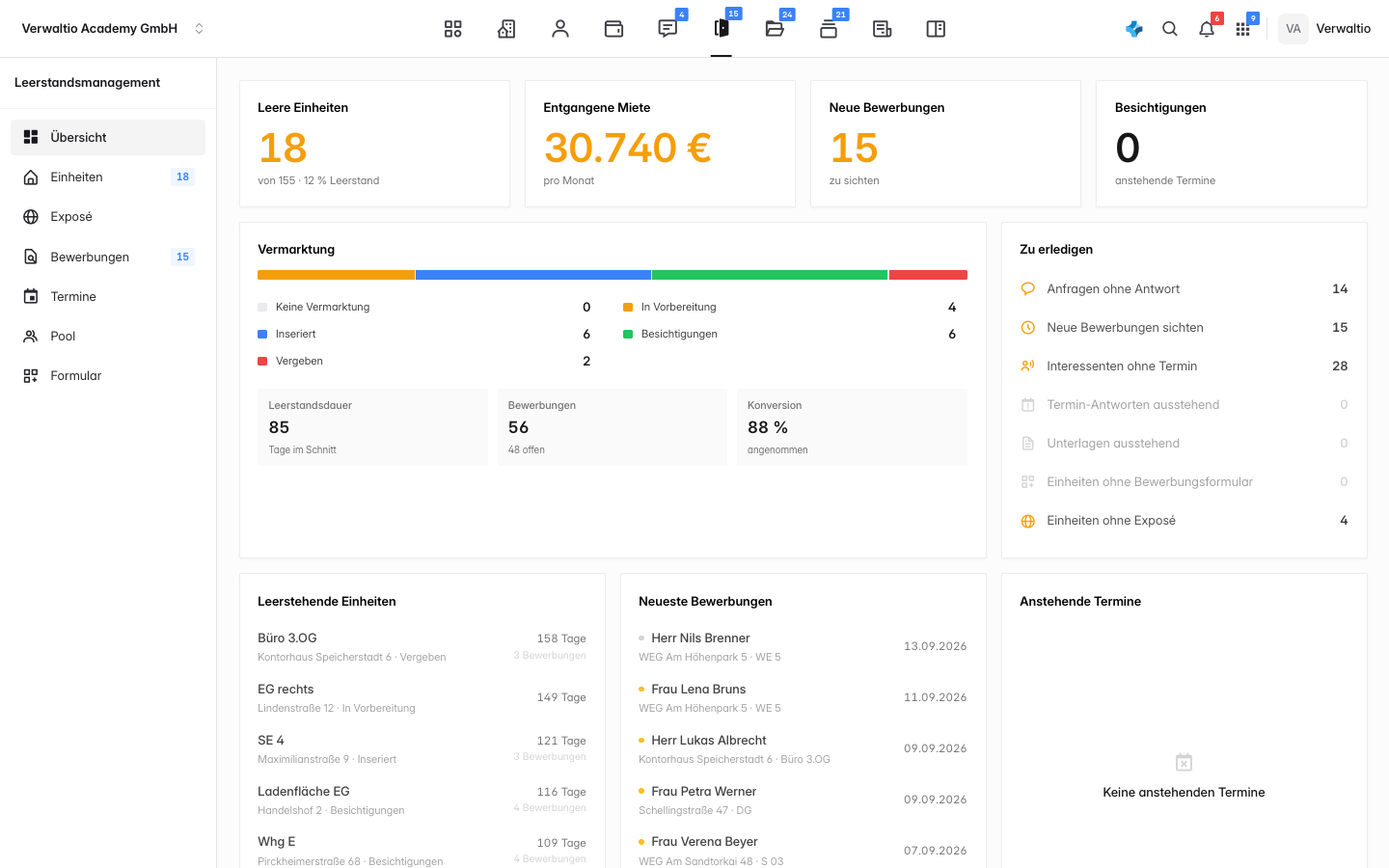Open vacancy door icon with badge 15
This screenshot has width=1389, height=868.
pyautogui.click(x=722, y=29)
